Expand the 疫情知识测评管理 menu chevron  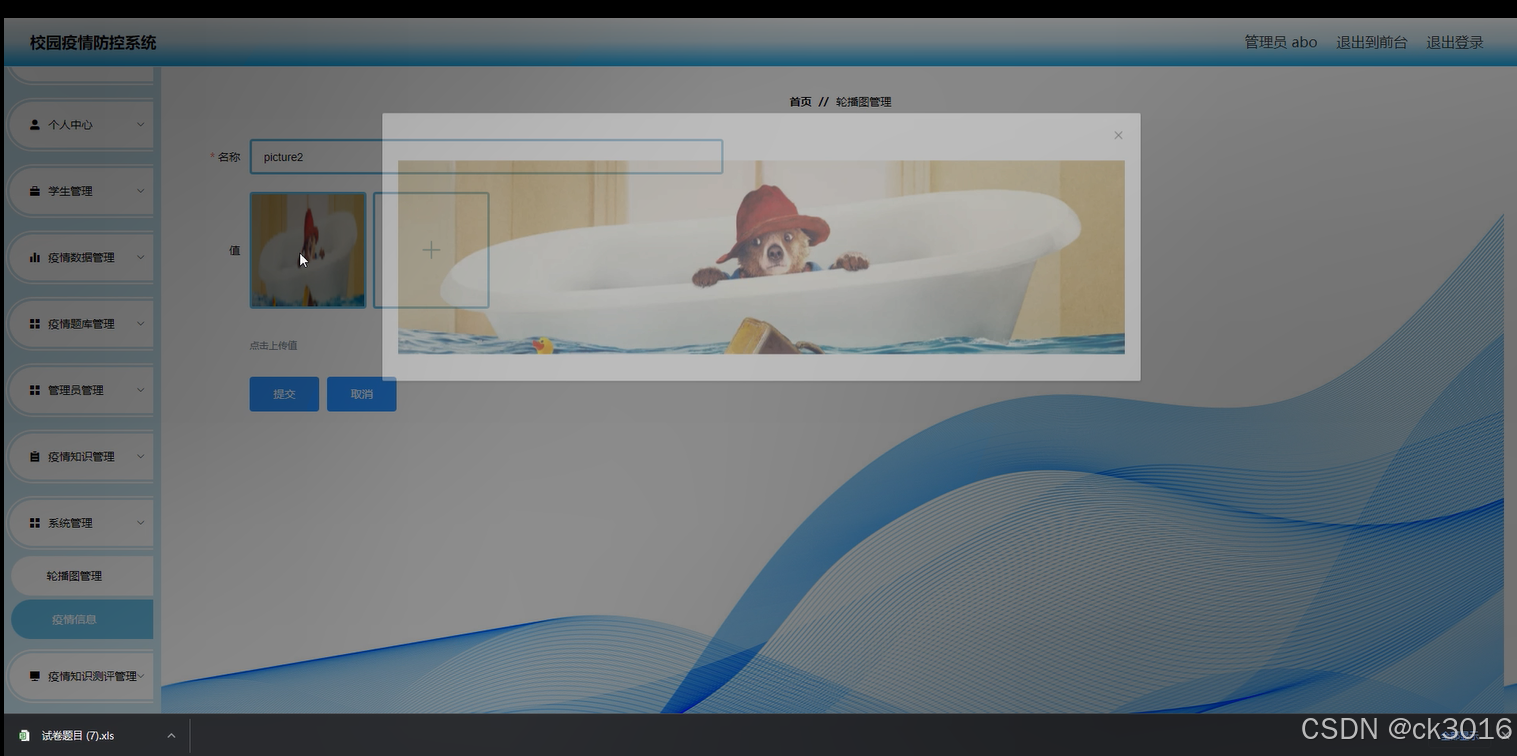click(x=141, y=677)
